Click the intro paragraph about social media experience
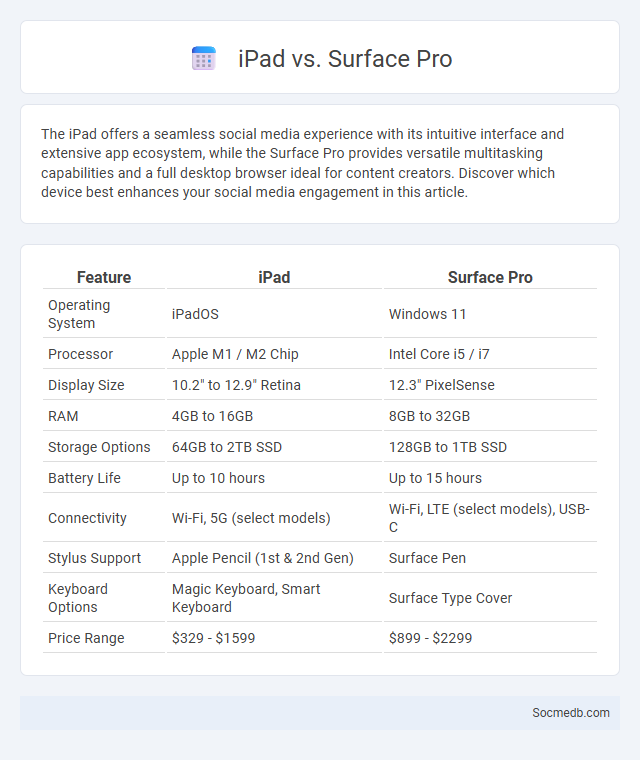Screen dimensions: 640x760 pos(303,163)
